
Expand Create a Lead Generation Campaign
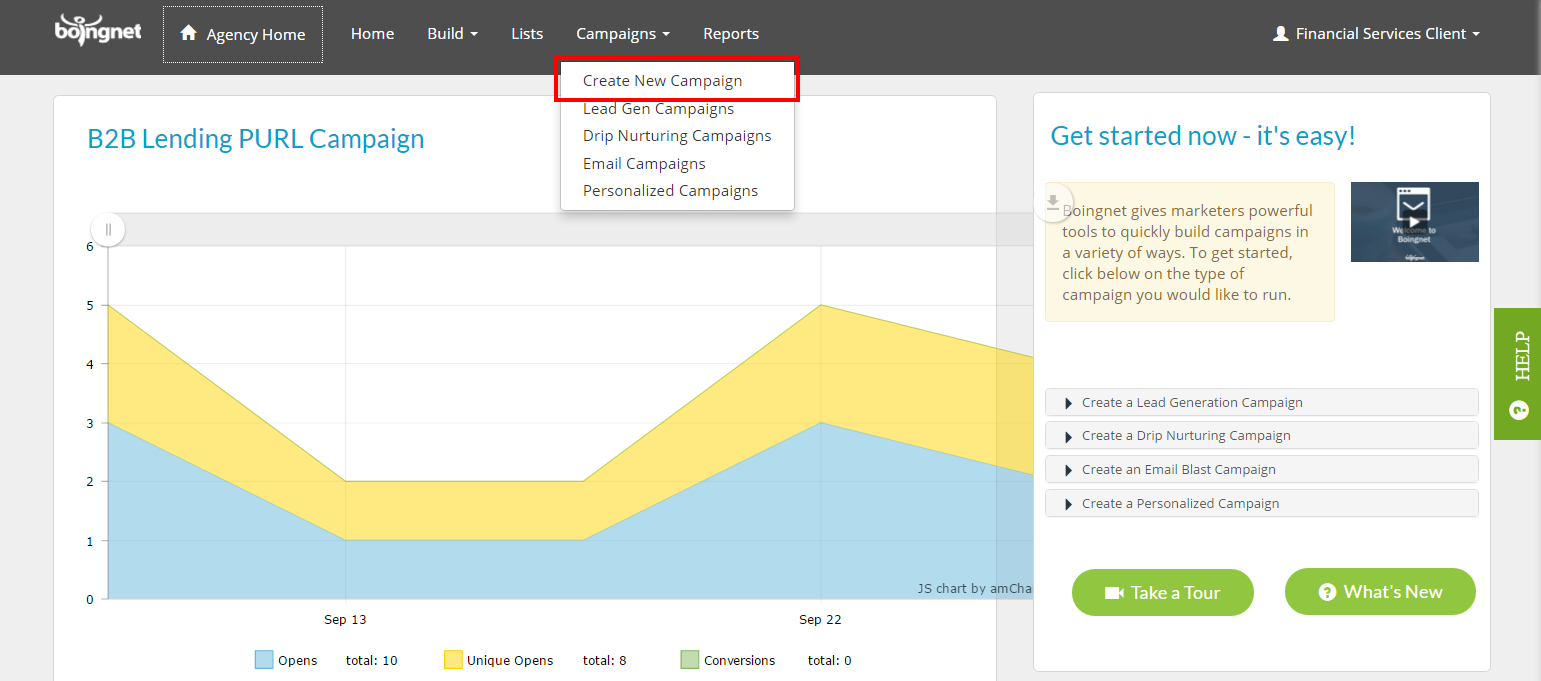coord(1260,402)
